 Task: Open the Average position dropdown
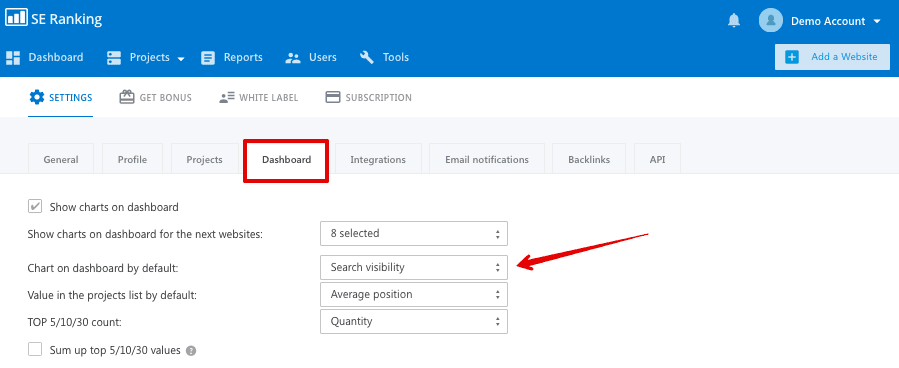[x=414, y=294]
